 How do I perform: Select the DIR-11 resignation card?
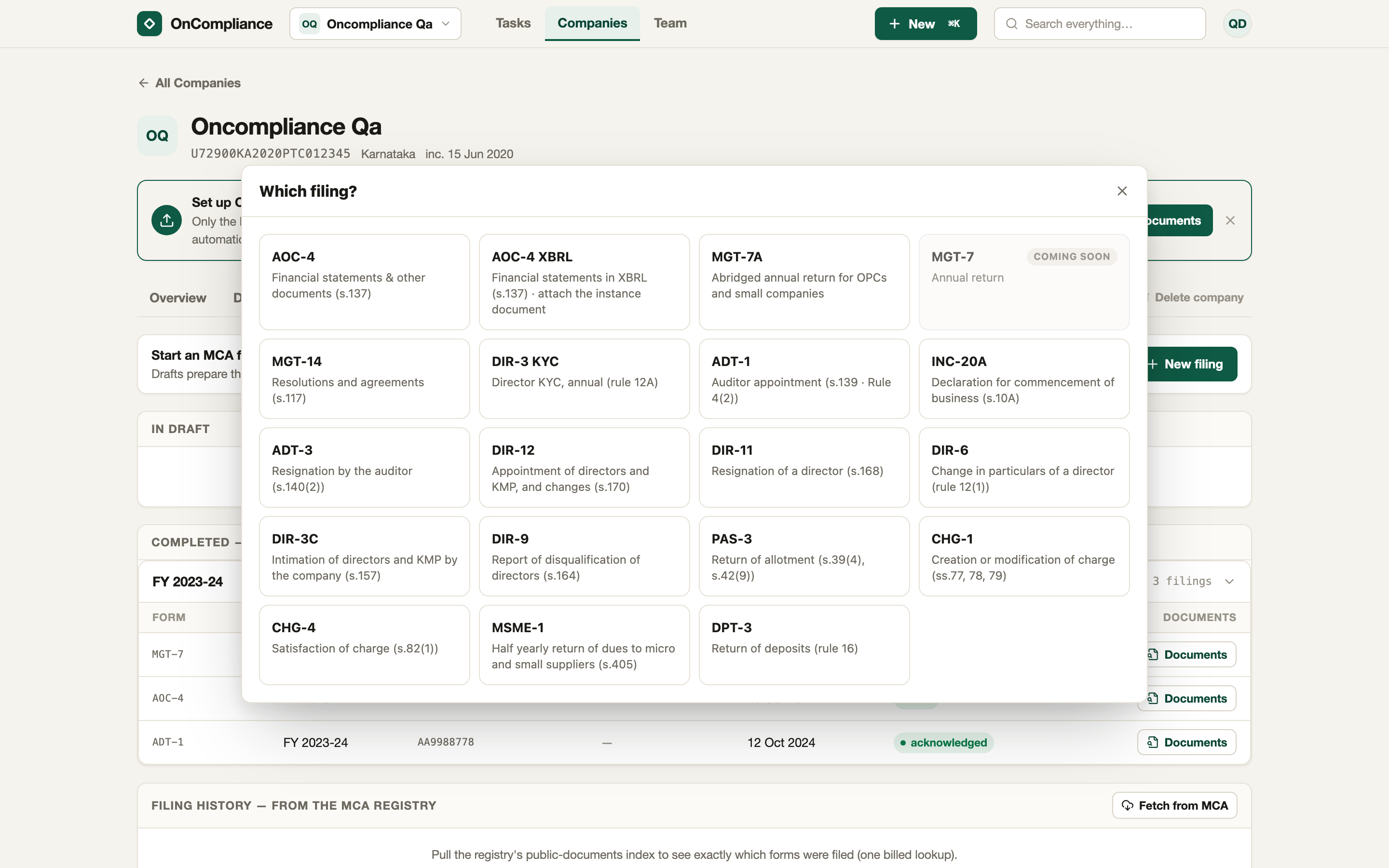tap(804, 467)
